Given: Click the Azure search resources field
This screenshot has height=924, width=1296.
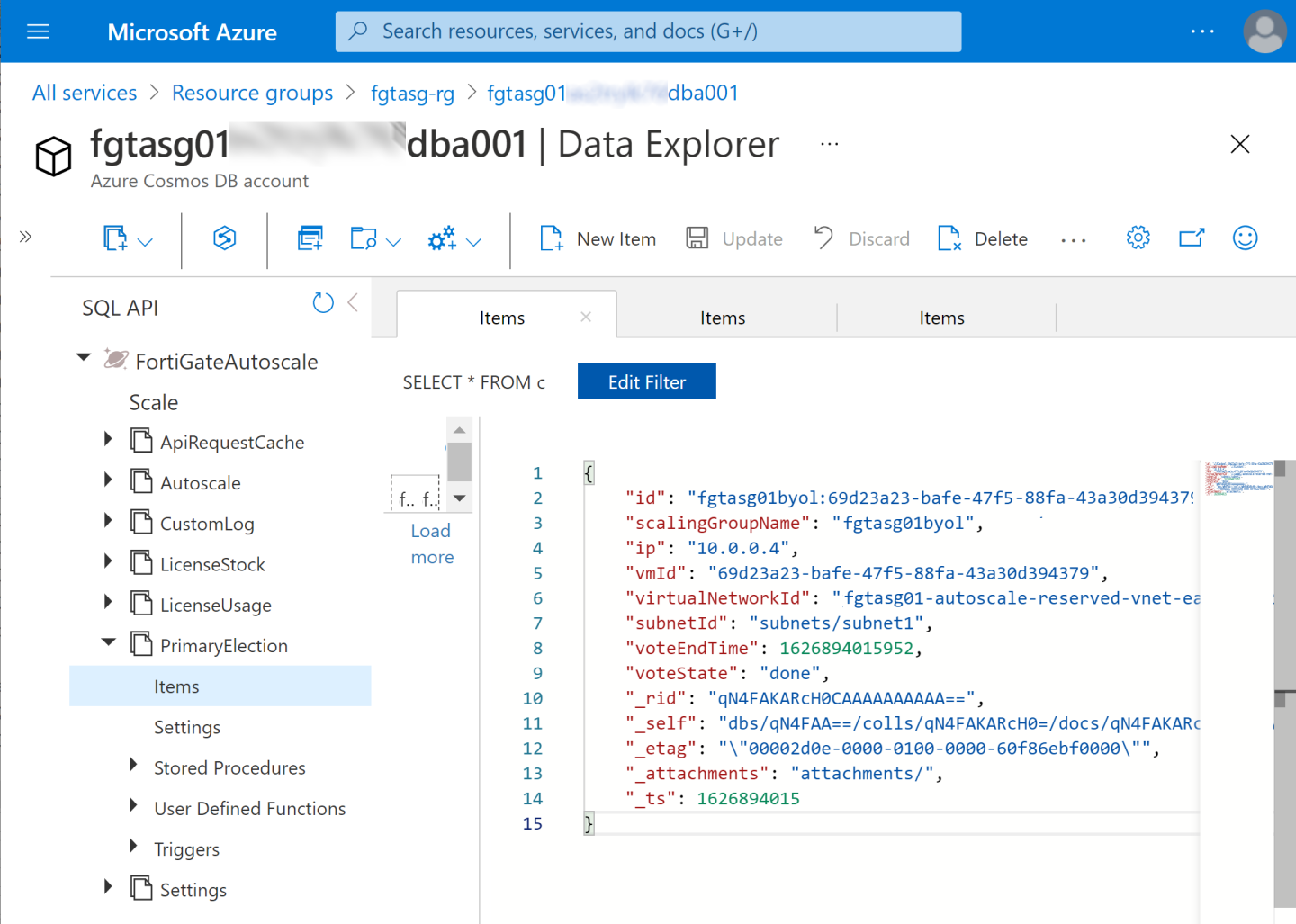Looking at the screenshot, I should [x=648, y=32].
